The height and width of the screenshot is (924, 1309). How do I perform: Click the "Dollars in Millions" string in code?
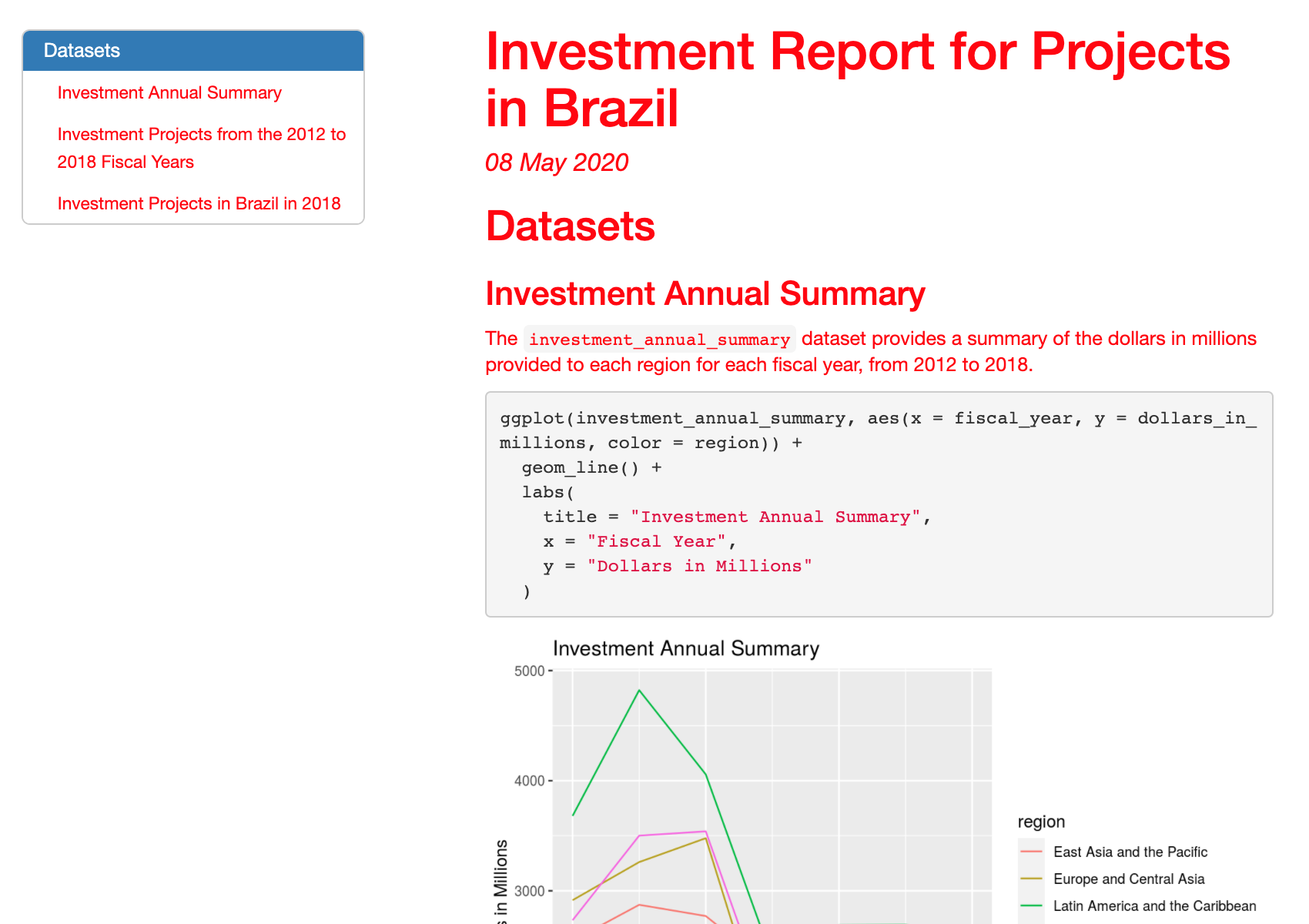pos(699,566)
